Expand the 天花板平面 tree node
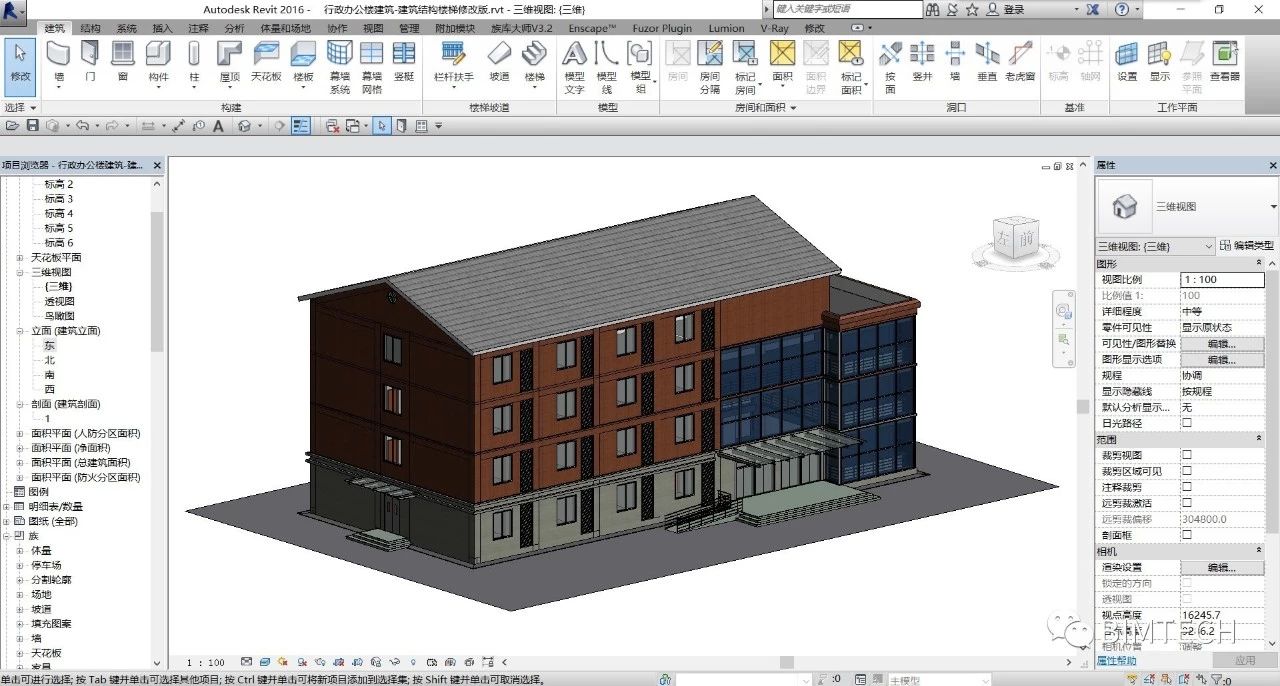 (x=20, y=257)
